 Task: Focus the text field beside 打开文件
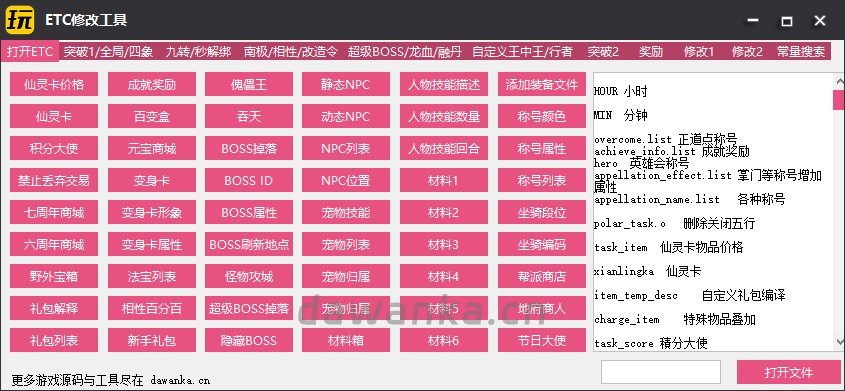(661, 372)
